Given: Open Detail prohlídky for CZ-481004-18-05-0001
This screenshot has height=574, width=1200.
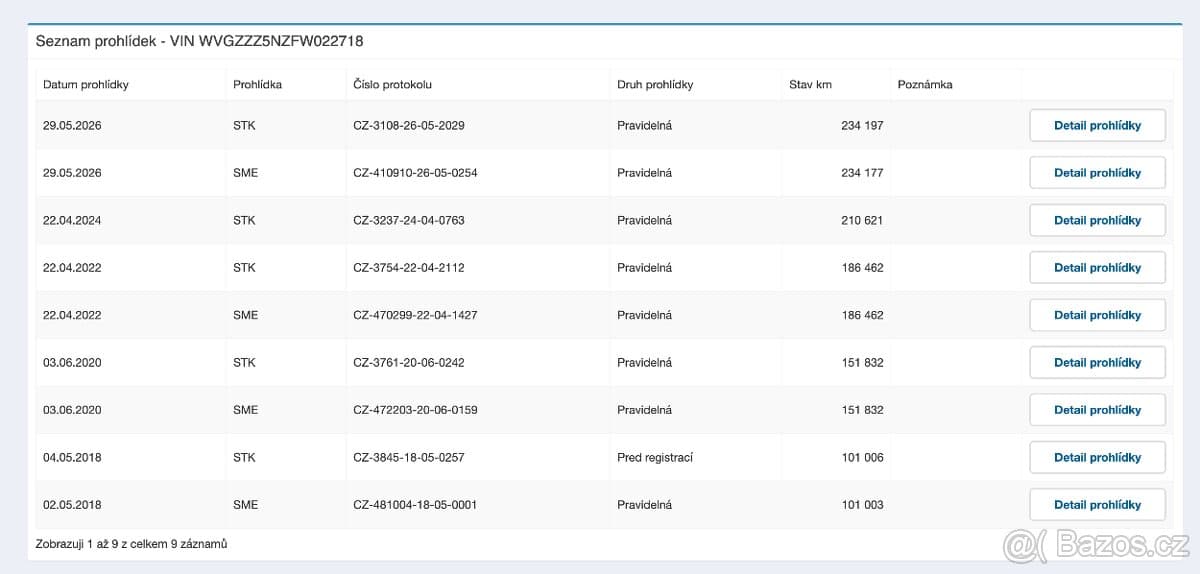Looking at the screenshot, I should tap(1097, 505).
